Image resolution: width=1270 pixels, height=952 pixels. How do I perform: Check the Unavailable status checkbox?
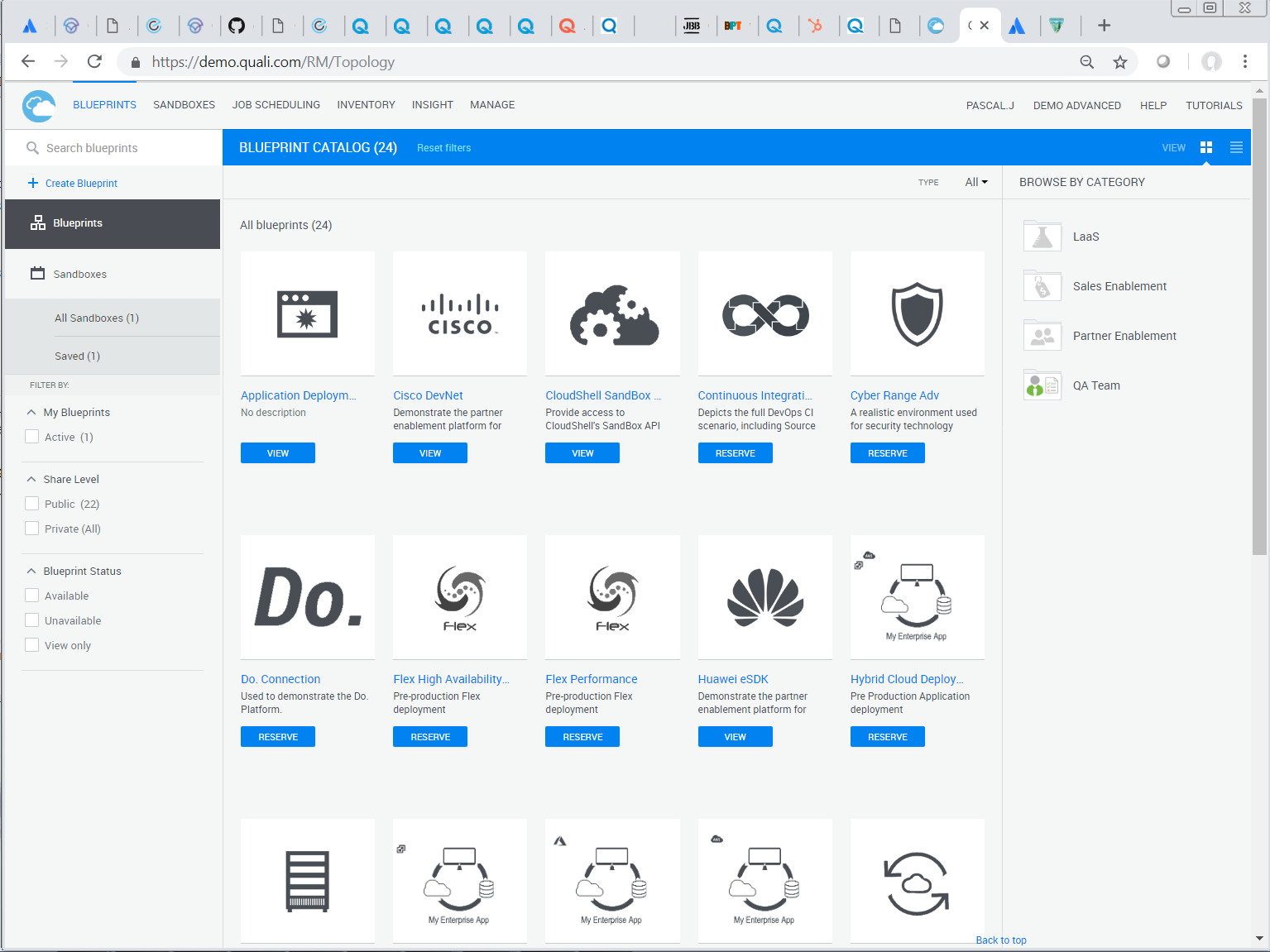(32, 620)
